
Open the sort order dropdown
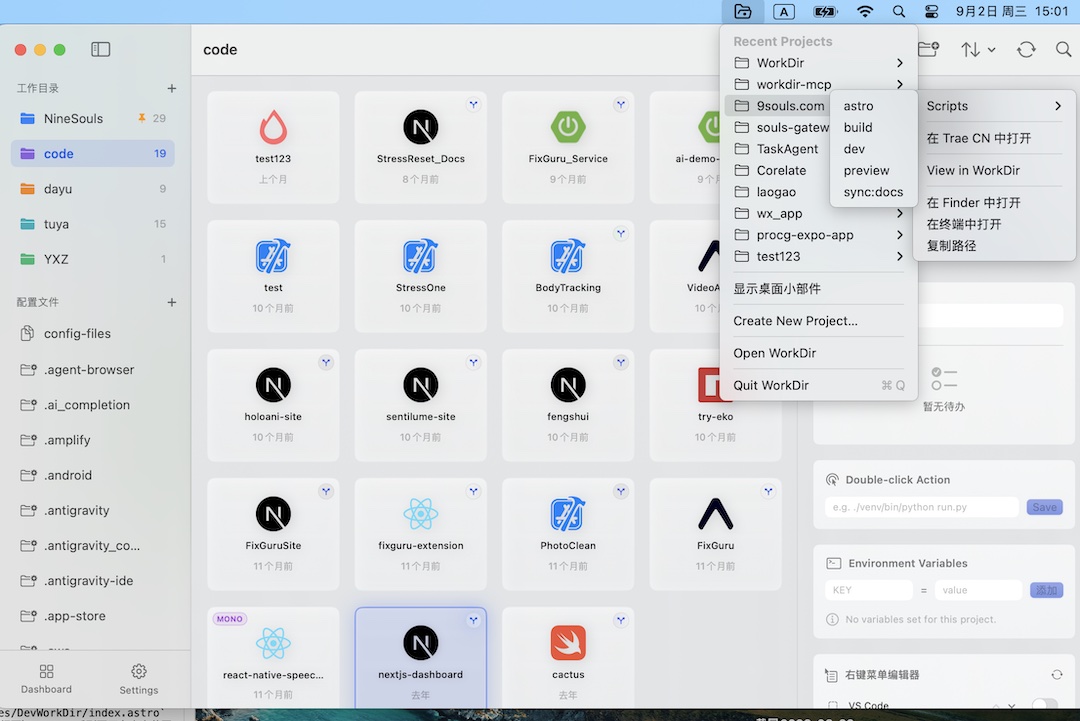point(978,50)
